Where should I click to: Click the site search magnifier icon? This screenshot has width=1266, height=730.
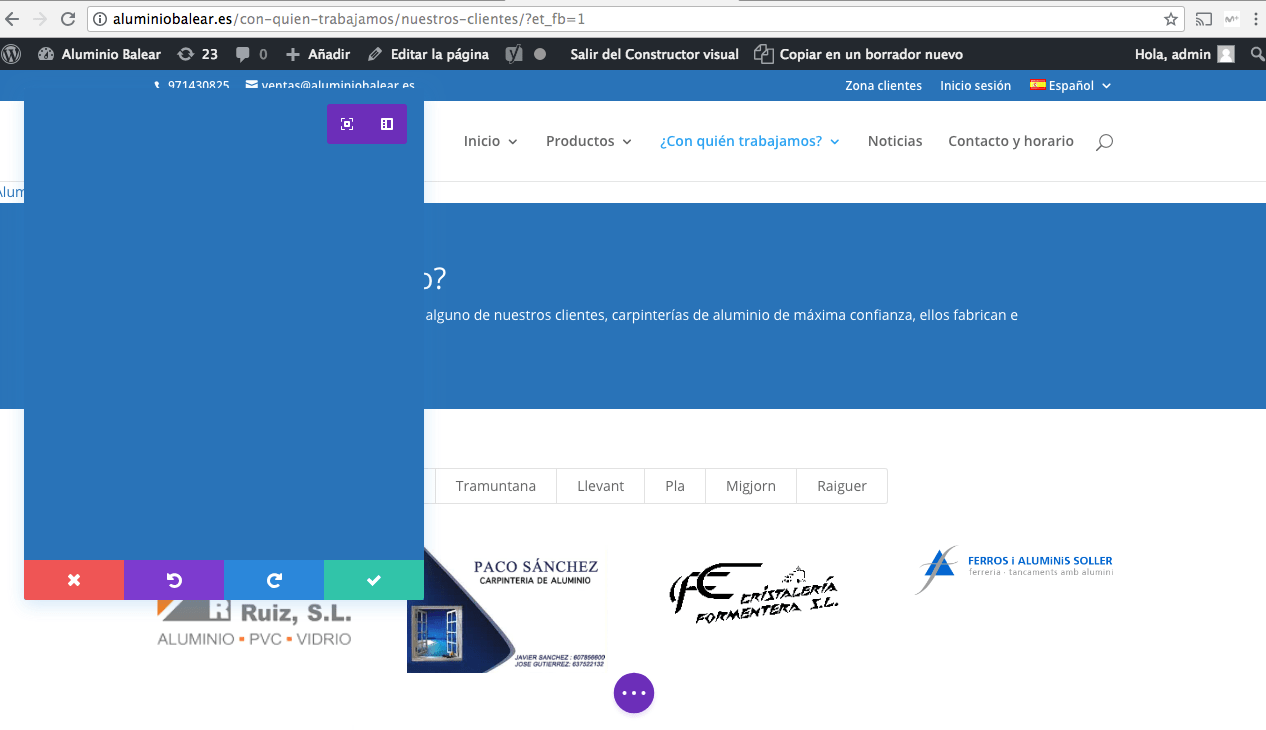click(1104, 142)
